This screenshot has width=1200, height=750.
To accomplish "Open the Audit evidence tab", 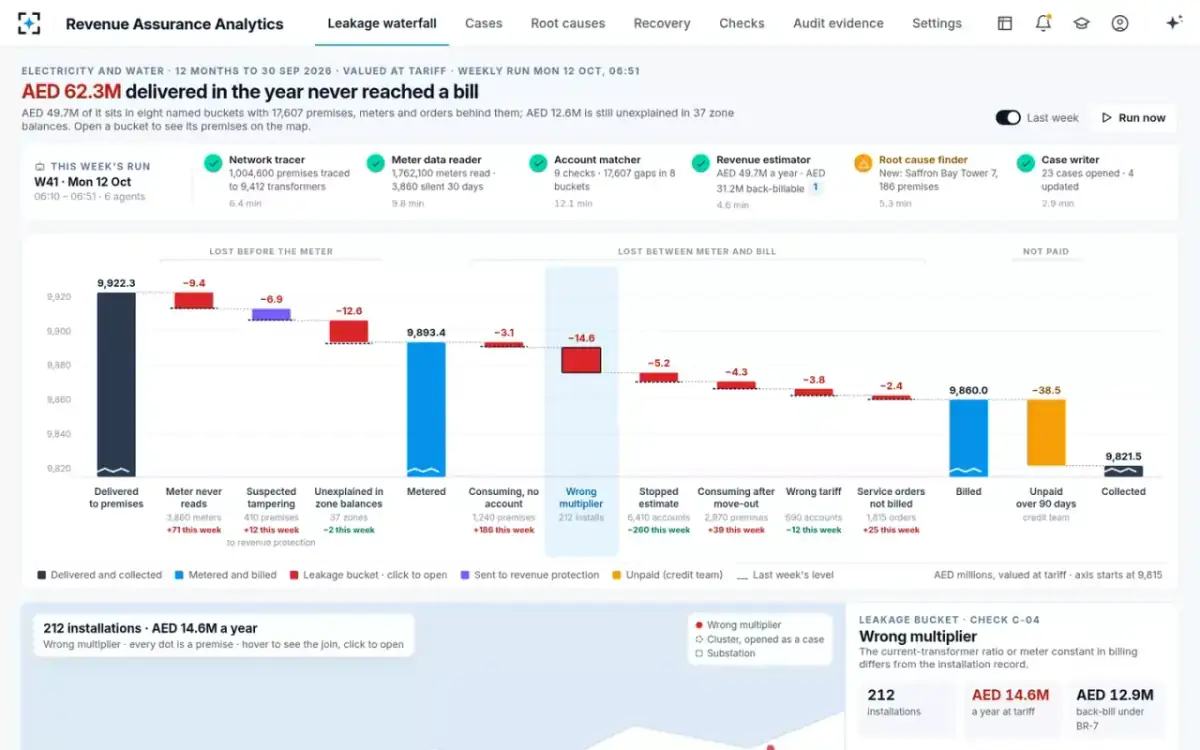I will [x=838, y=23].
